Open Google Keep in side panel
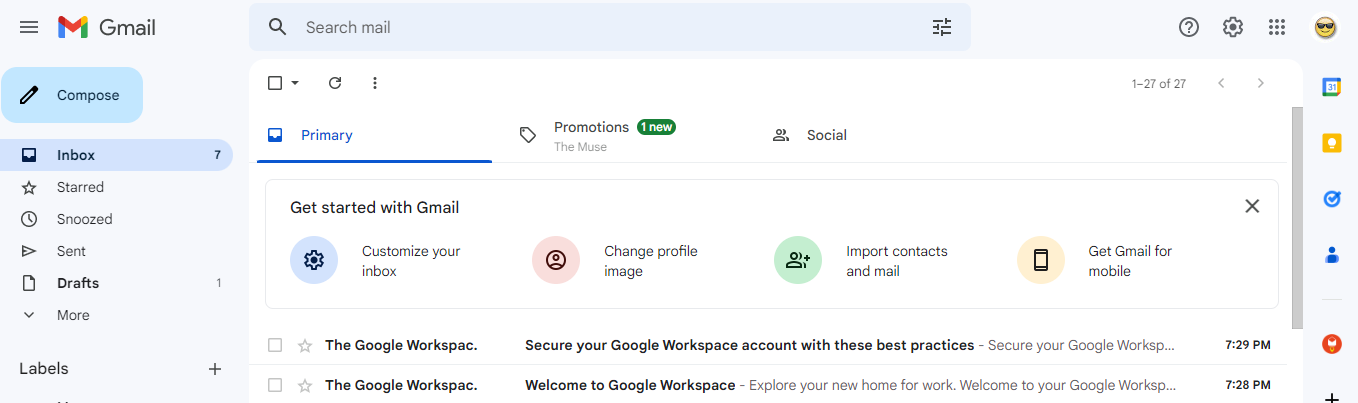The height and width of the screenshot is (403, 1358). coord(1332,143)
